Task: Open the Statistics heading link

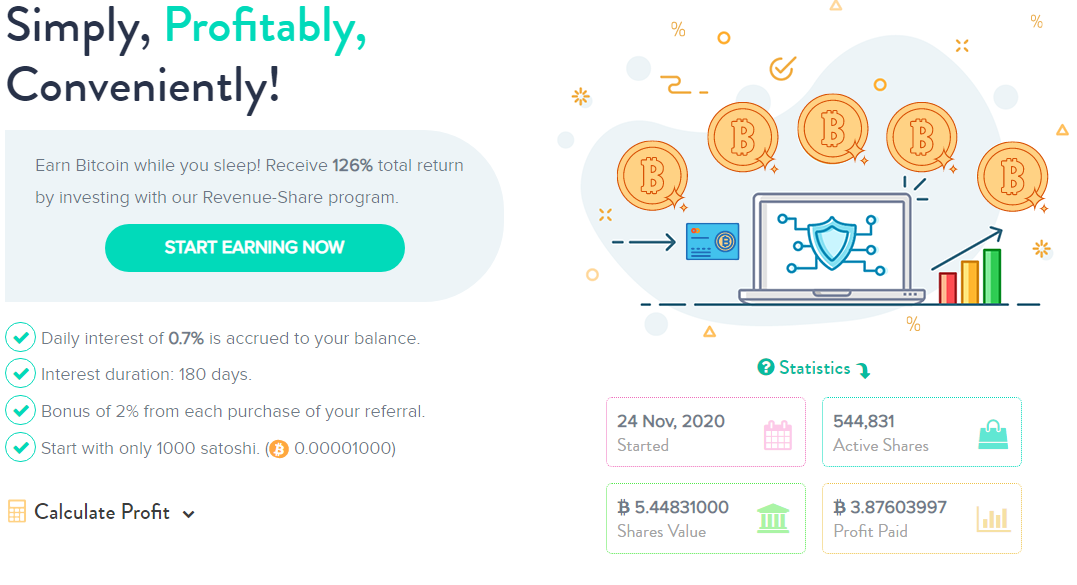Action: tap(815, 368)
